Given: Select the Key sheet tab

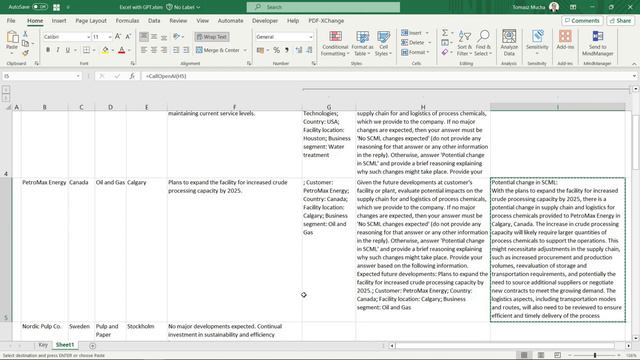Looking at the screenshot, I should 43,345.
